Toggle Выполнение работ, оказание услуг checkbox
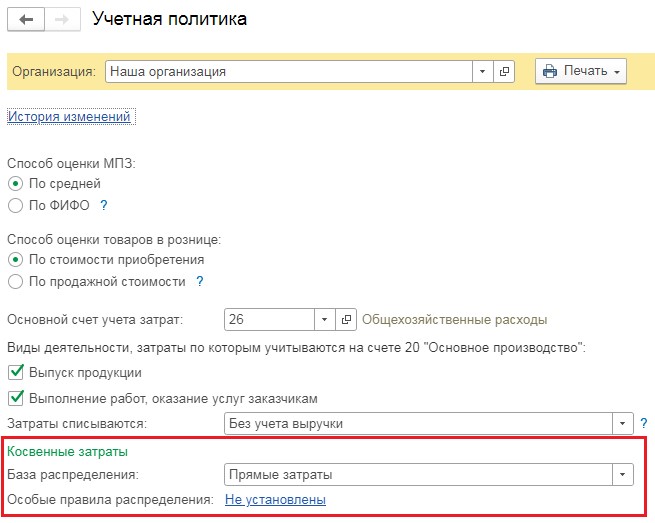This screenshot has width=655, height=523. [x=15, y=397]
